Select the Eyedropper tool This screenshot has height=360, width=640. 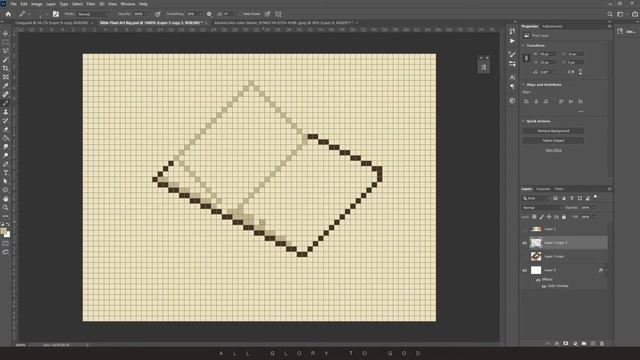pos(6,86)
